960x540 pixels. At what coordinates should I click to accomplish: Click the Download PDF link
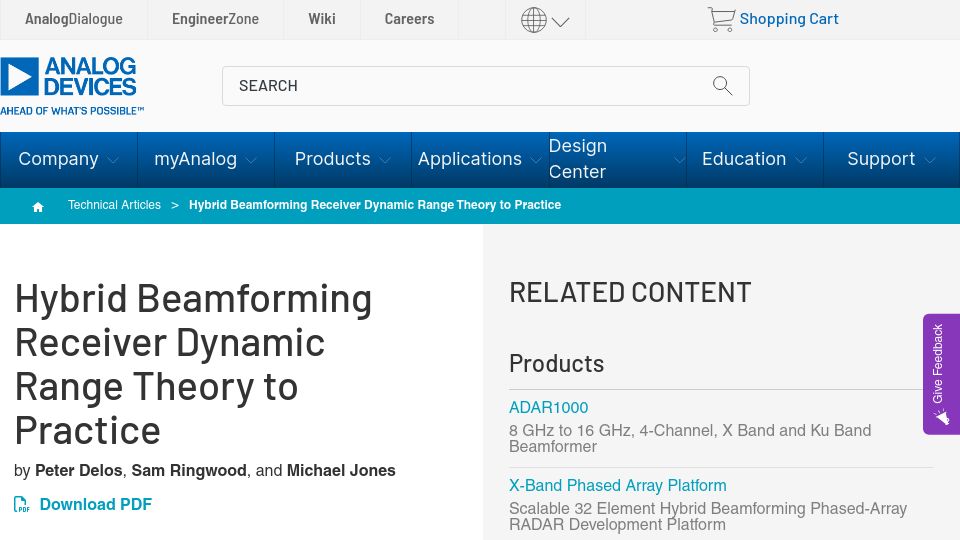96,504
